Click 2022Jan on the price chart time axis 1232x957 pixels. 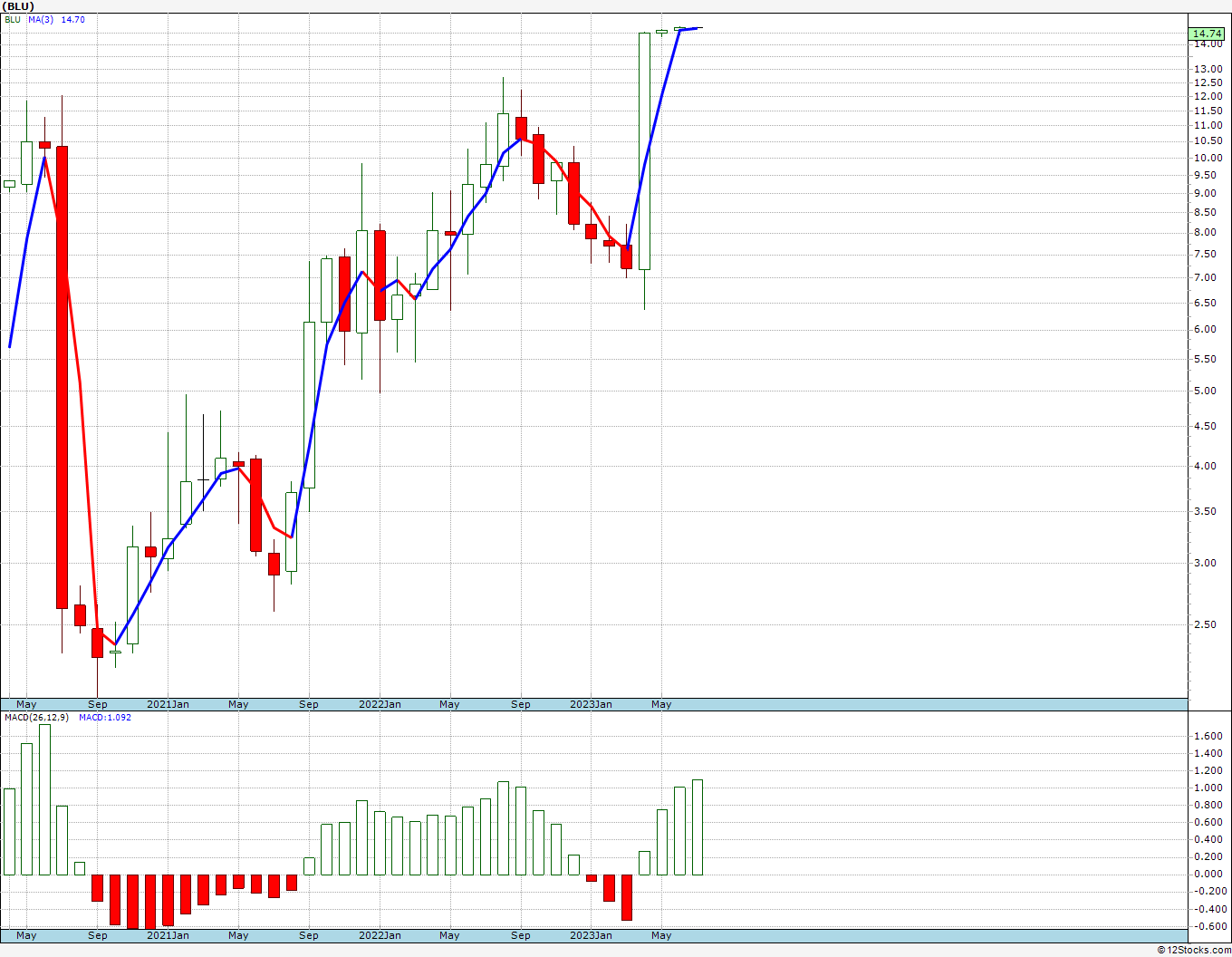tap(380, 704)
